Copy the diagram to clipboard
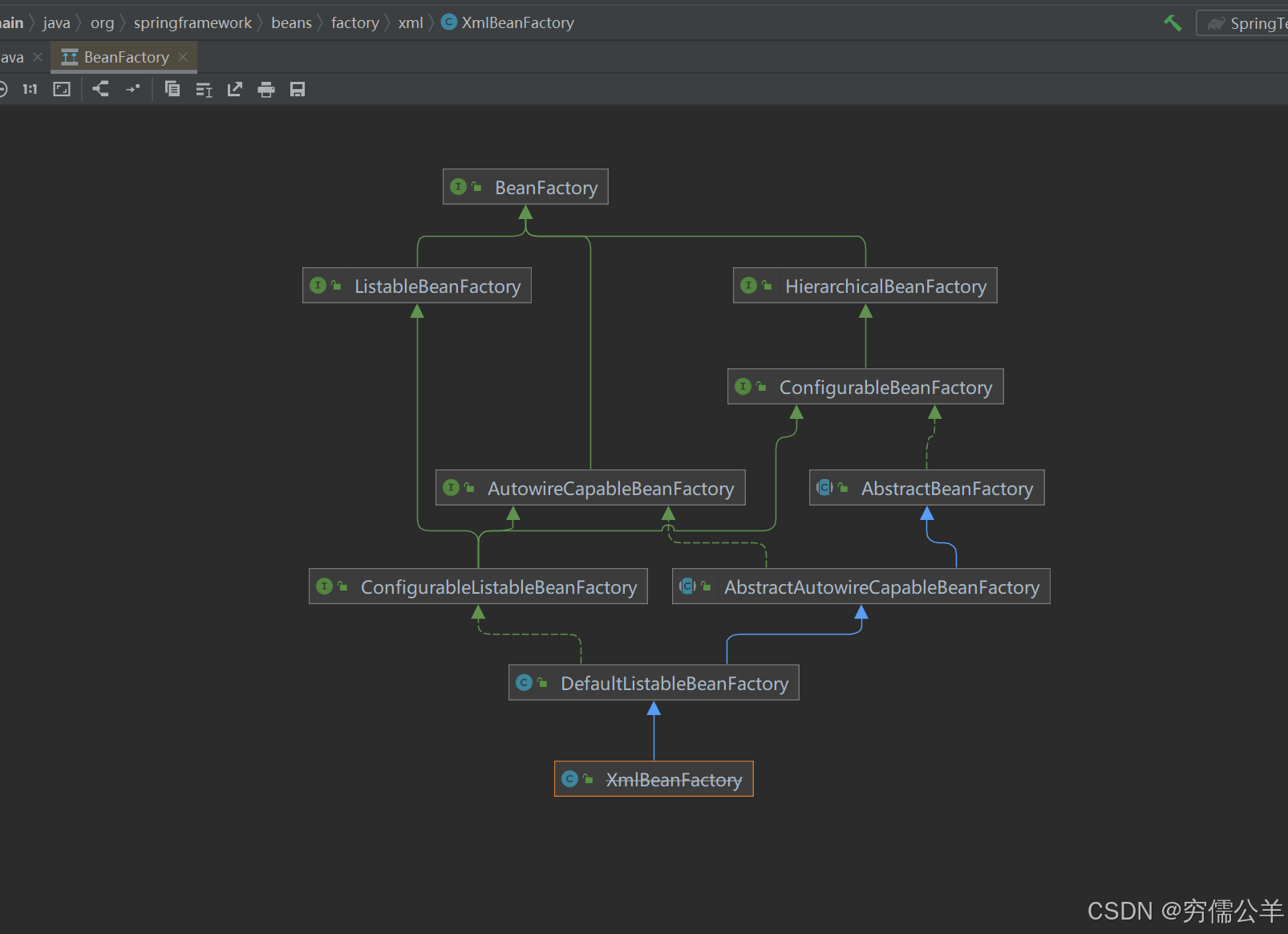The height and width of the screenshot is (934, 1288). (172, 89)
